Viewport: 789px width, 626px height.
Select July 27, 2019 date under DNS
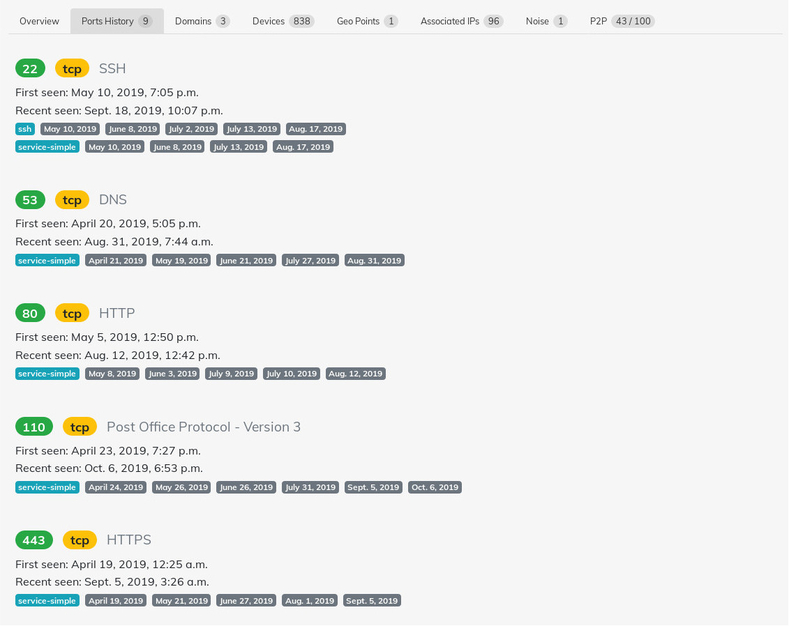coord(310,261)
